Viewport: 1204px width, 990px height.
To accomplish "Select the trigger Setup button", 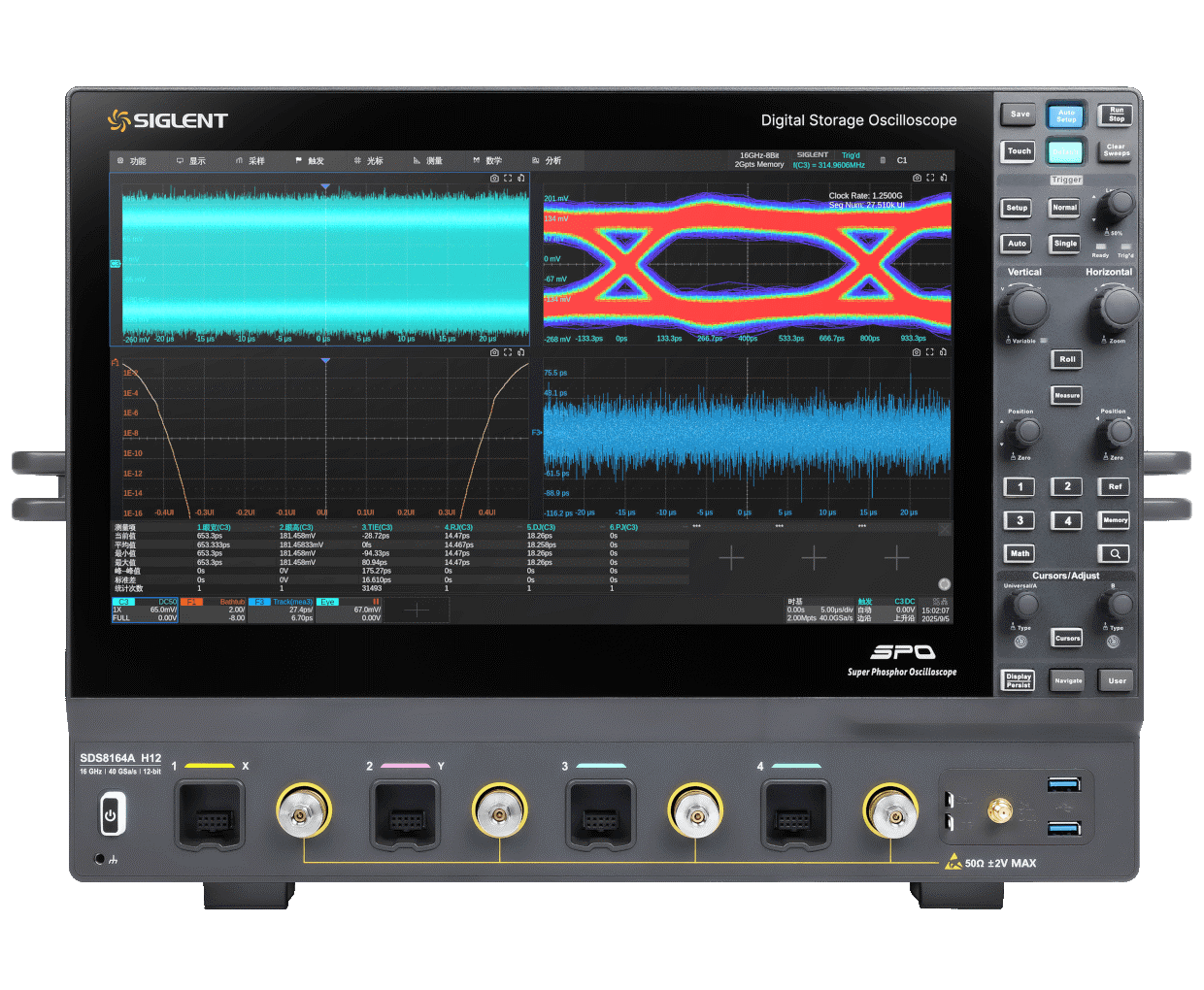I will [1017, 208].
